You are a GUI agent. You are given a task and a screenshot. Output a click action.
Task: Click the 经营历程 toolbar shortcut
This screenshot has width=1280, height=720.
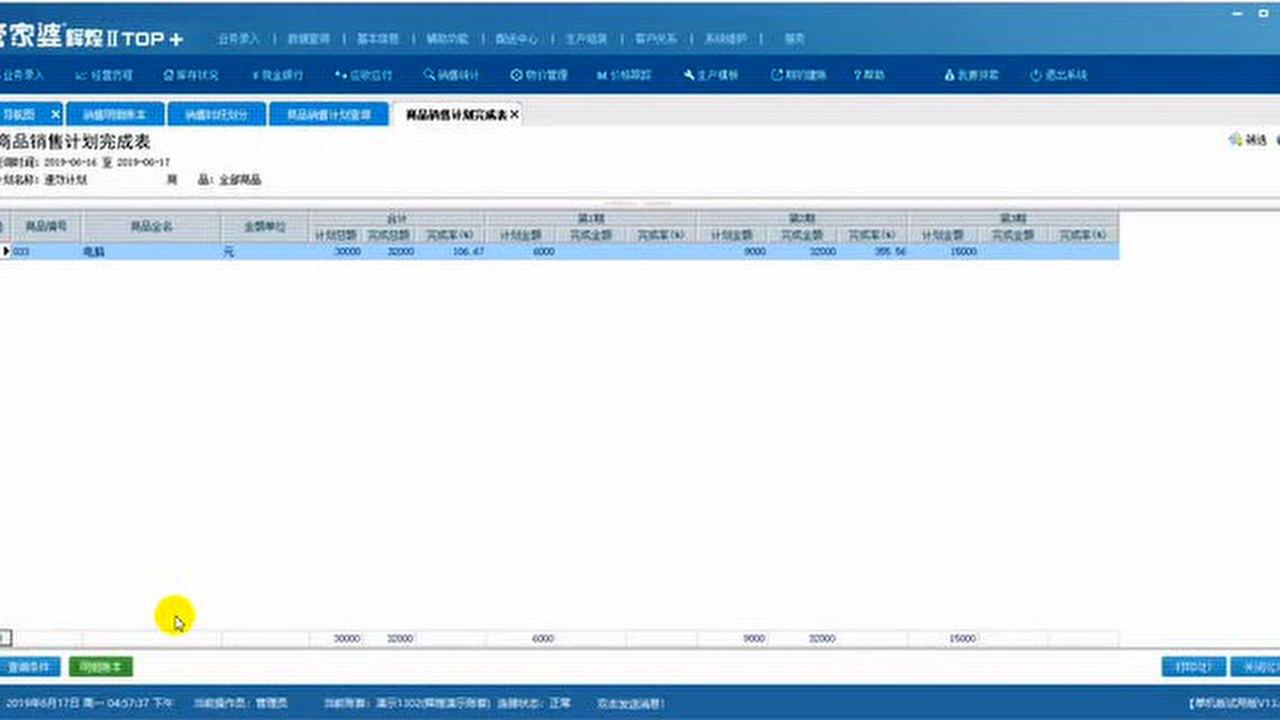104,75
